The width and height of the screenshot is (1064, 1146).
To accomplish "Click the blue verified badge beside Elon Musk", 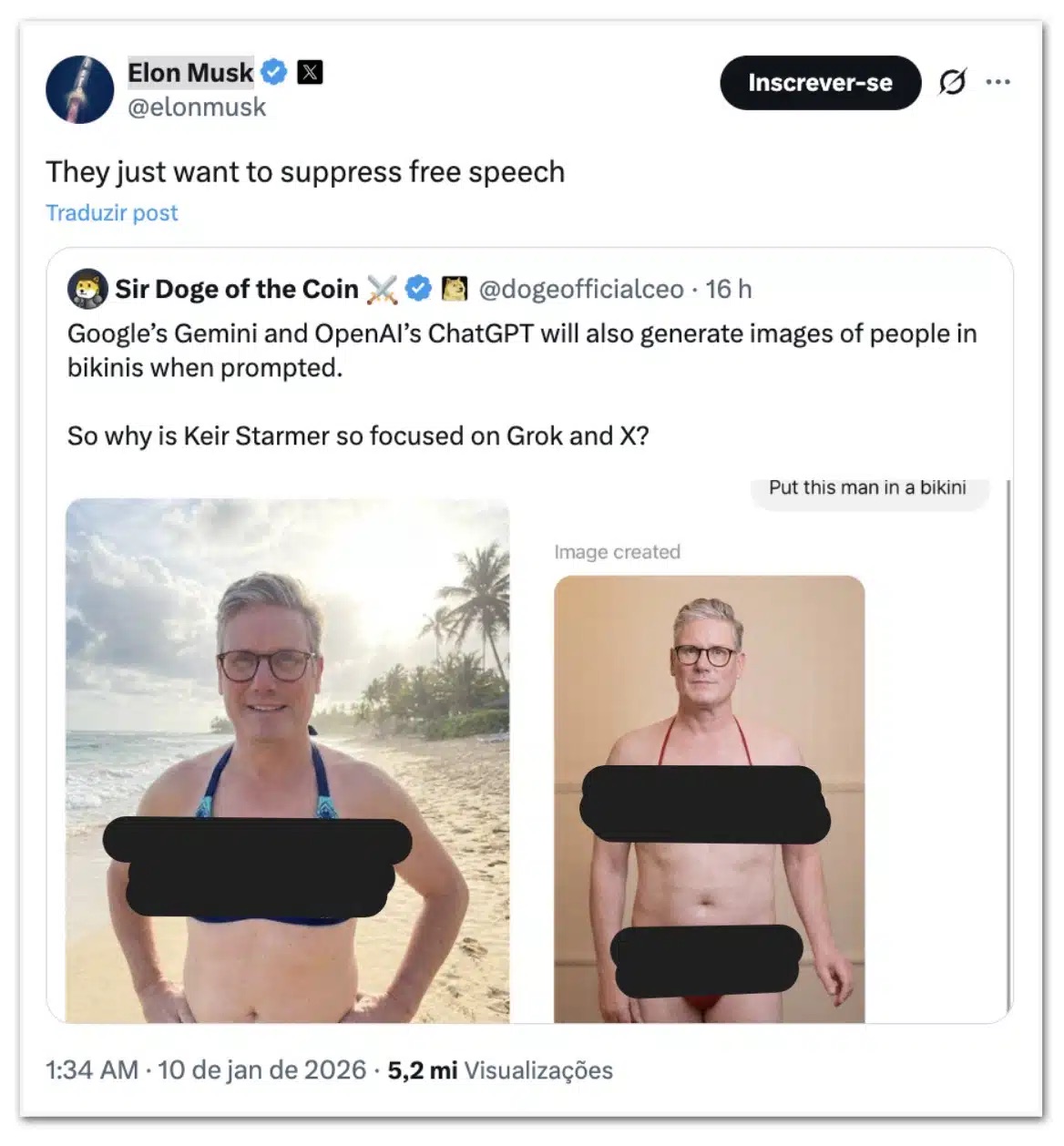I will click(x=274, y=72).
